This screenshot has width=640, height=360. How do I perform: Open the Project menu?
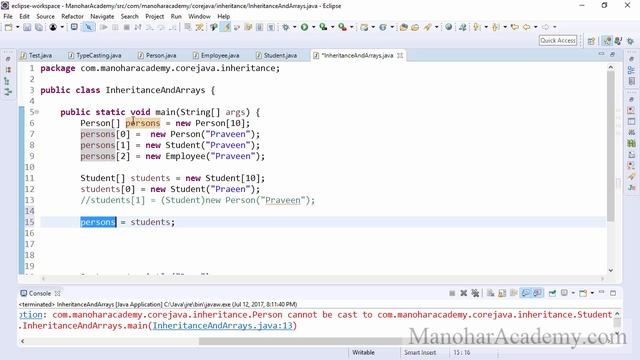click(154, 16)
